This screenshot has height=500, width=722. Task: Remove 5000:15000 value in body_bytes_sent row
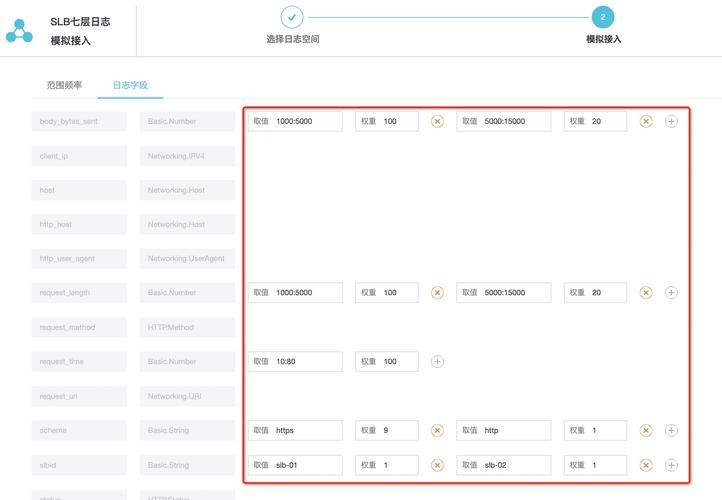pyautogui.click(x=646, y=121)
